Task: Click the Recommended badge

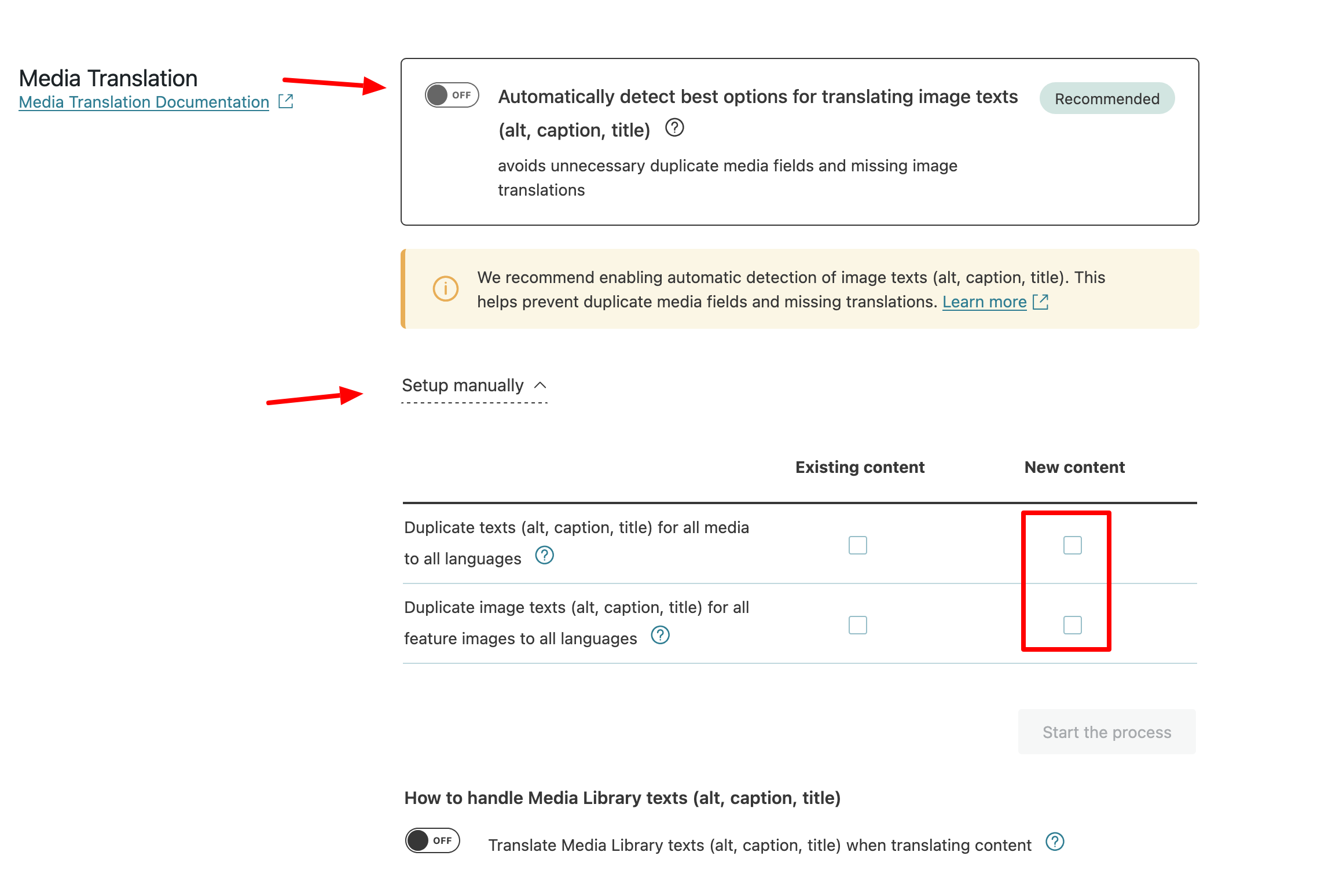Action: pos(1107,98)
